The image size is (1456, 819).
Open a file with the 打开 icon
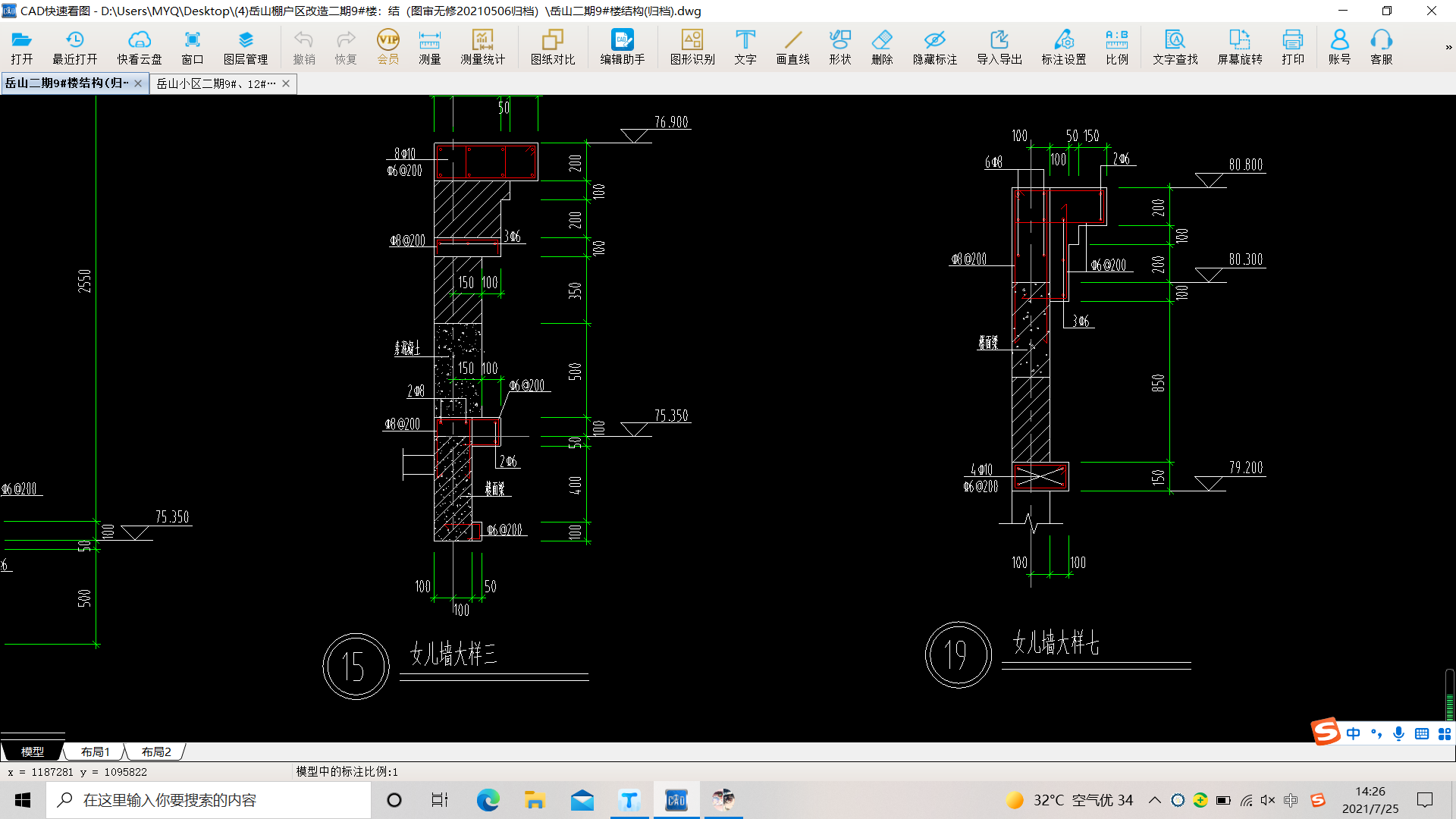[x=21, y=47]
